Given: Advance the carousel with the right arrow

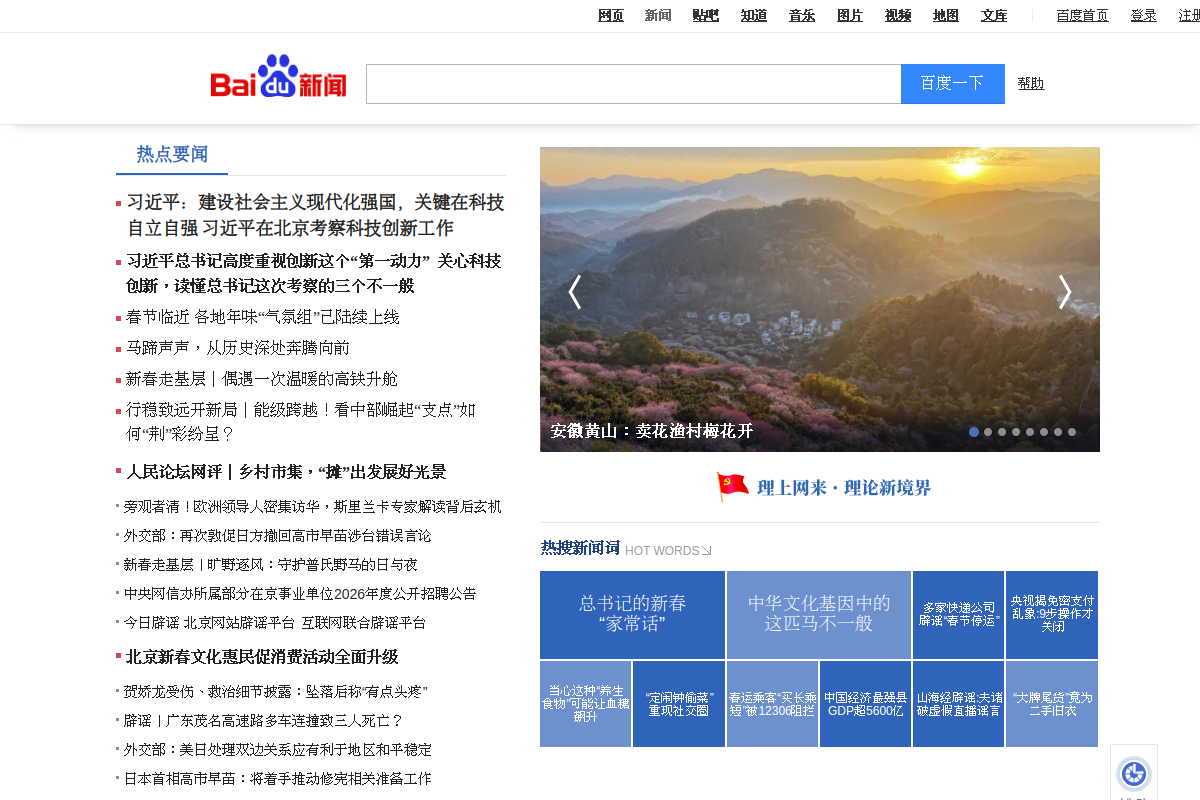Looking at the screenshot, I should point(1063,292).
